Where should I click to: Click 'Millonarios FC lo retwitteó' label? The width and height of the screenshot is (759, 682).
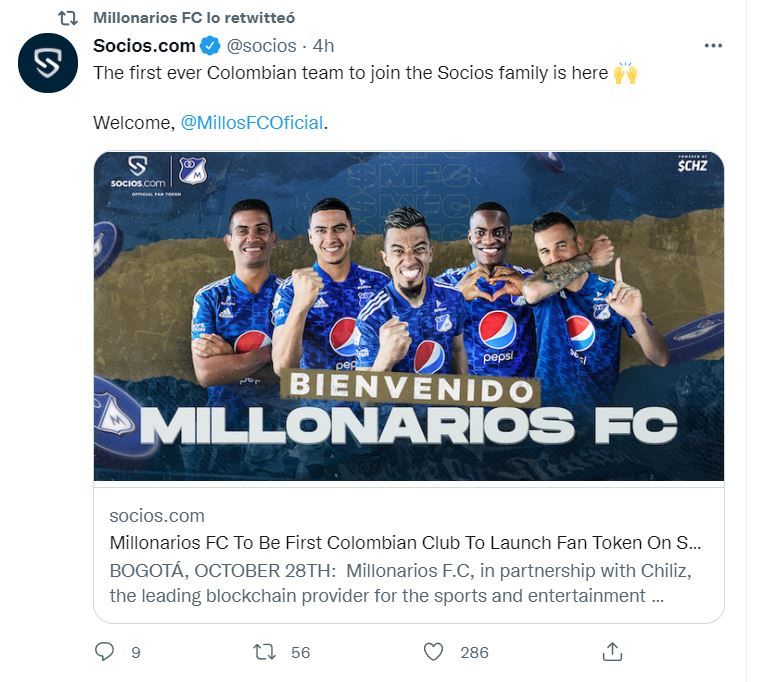pos(193,18)
